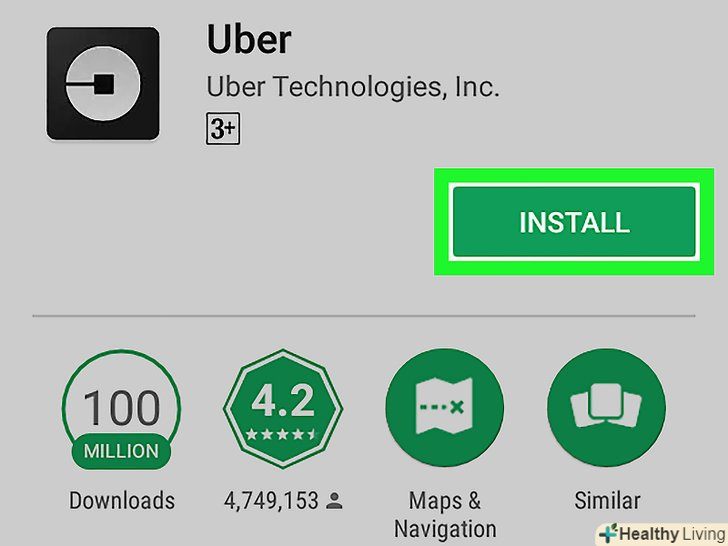Tap the MILLION pill on downloads badge
Screen dimensions: 728x546
(121, 451)
